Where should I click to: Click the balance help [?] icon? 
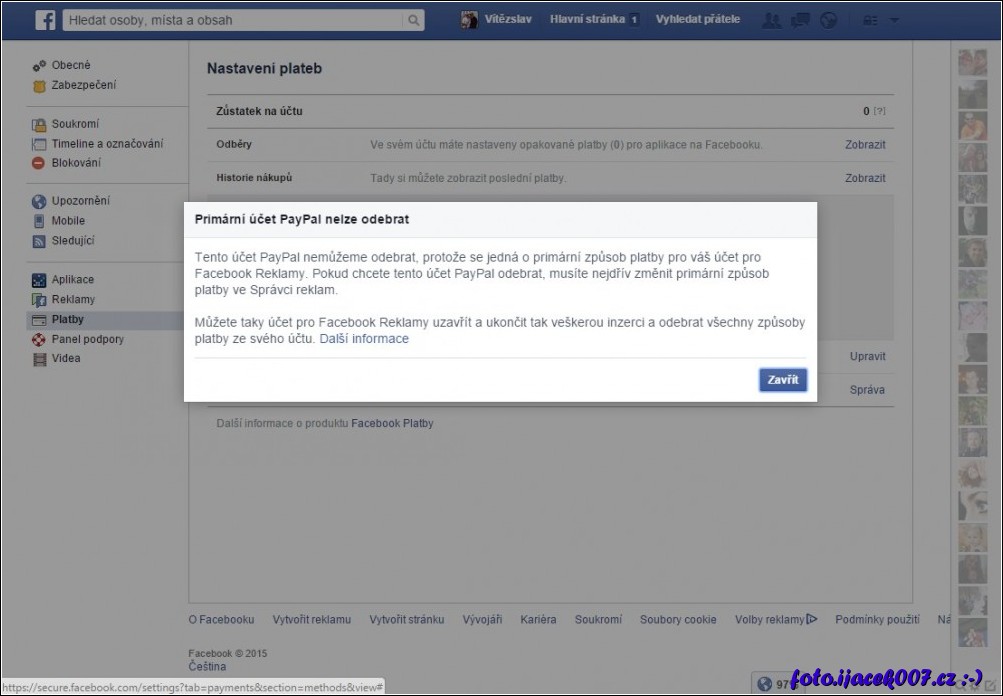pyautogui.click(x=880, y=111)
